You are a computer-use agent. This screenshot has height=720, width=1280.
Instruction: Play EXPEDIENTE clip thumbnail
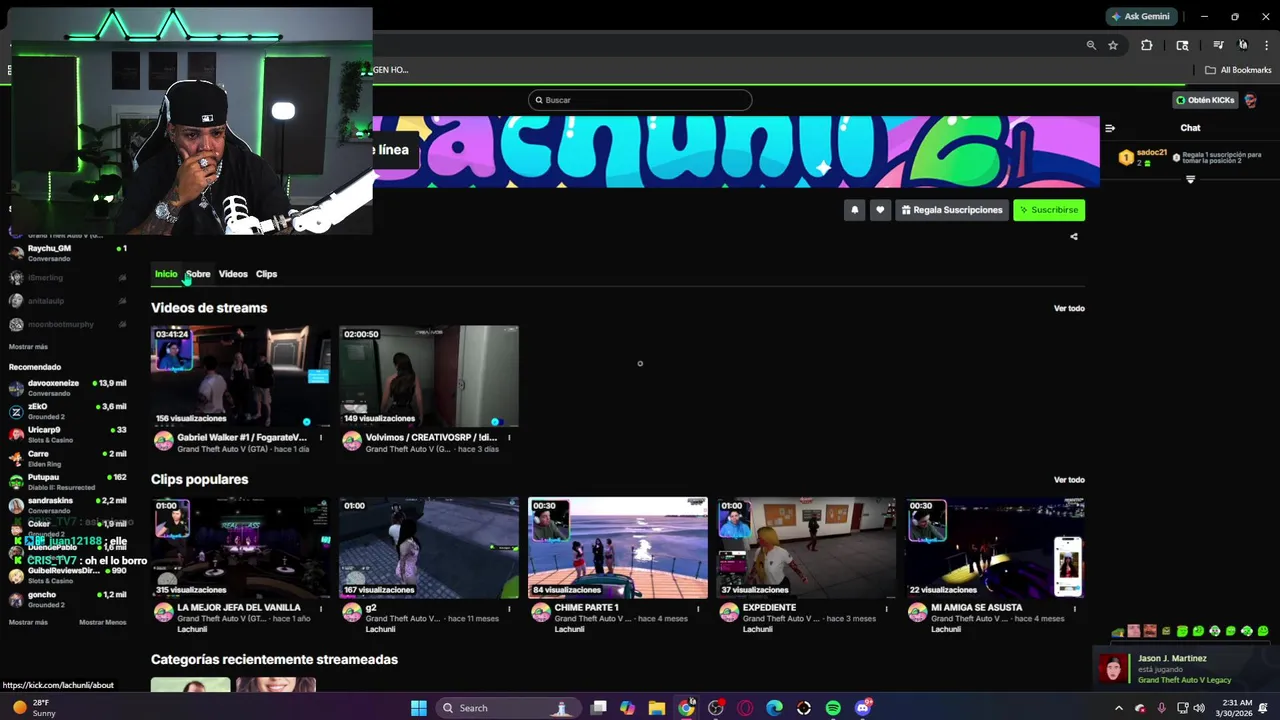pyautogui.click(x=806, y=548)
